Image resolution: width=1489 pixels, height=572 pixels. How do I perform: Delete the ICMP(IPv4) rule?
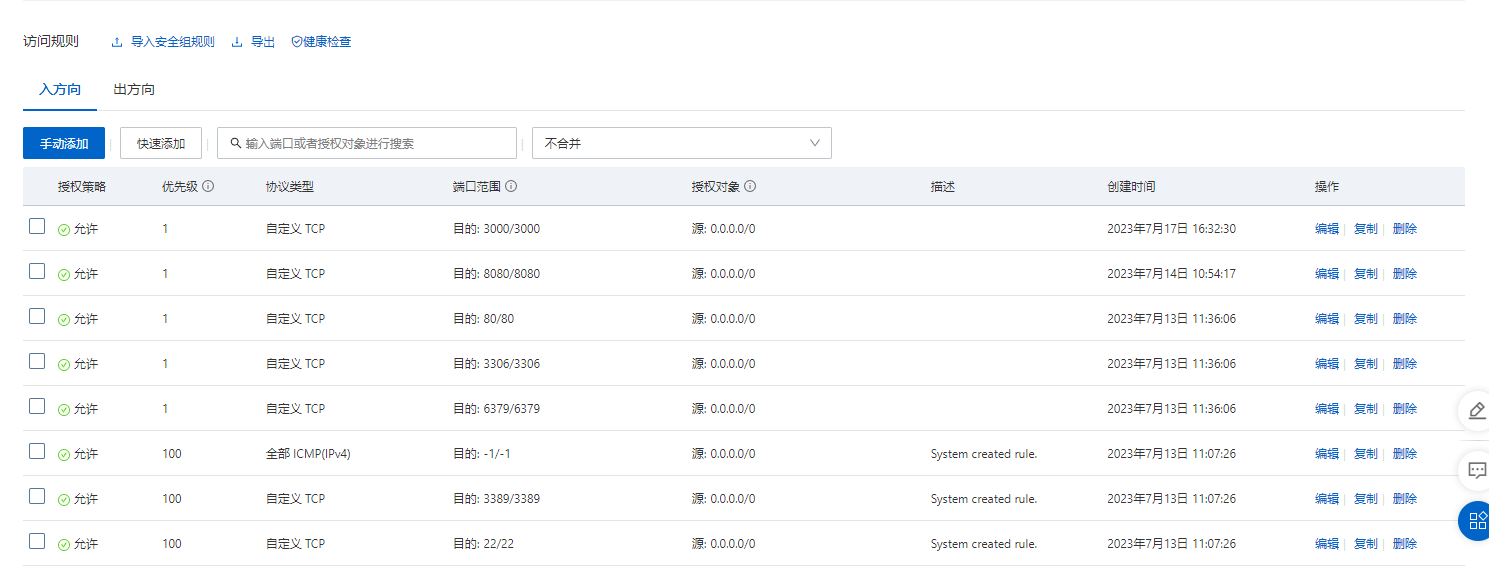pos(1405,454)
